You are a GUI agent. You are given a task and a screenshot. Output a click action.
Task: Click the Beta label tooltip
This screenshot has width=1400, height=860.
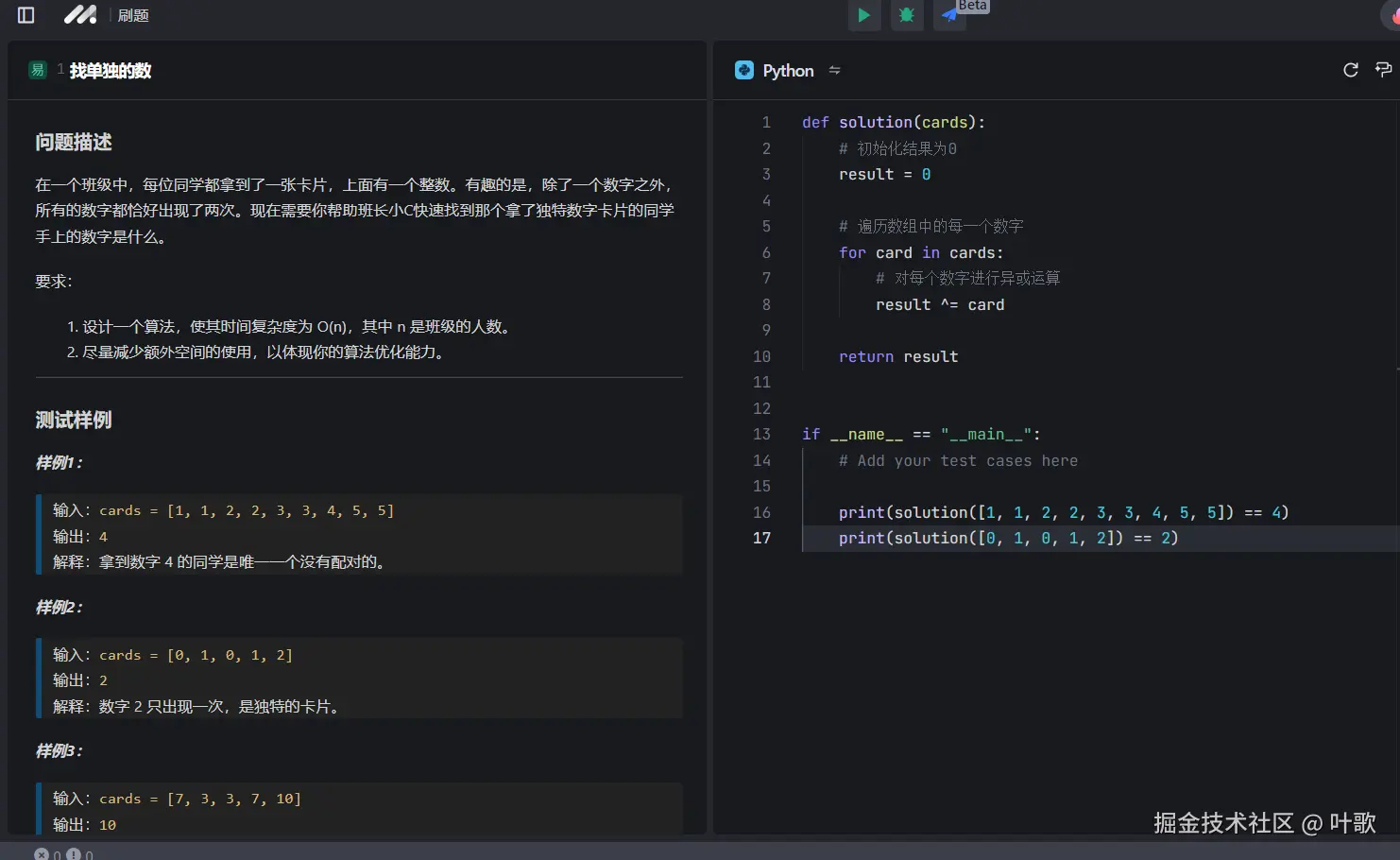(x=973, y=6)
